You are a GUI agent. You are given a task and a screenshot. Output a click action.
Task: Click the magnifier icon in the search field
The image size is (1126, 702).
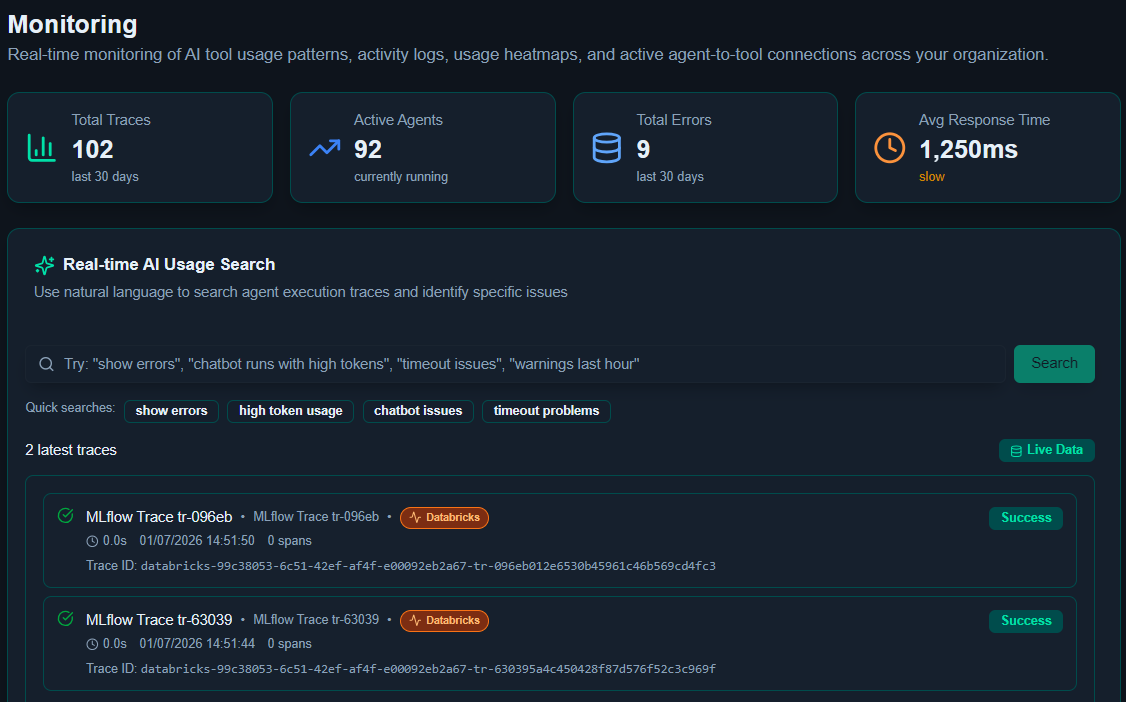coord(46,364)
